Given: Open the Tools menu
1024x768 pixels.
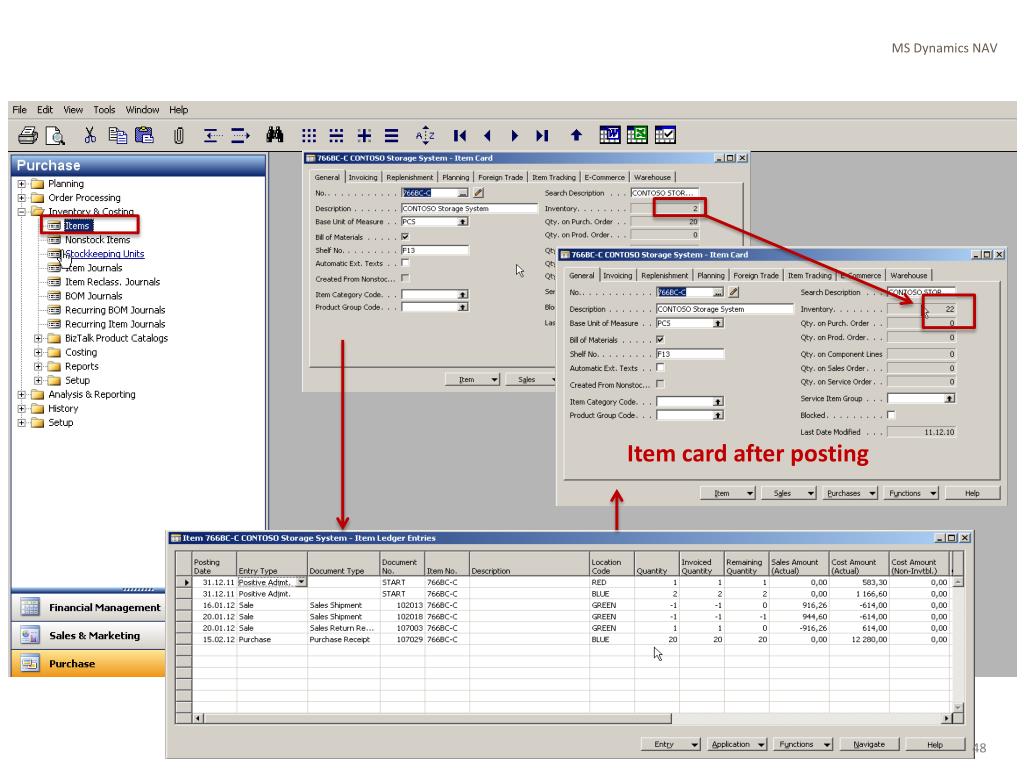Looking at the screenshot, I should [104, 110].
